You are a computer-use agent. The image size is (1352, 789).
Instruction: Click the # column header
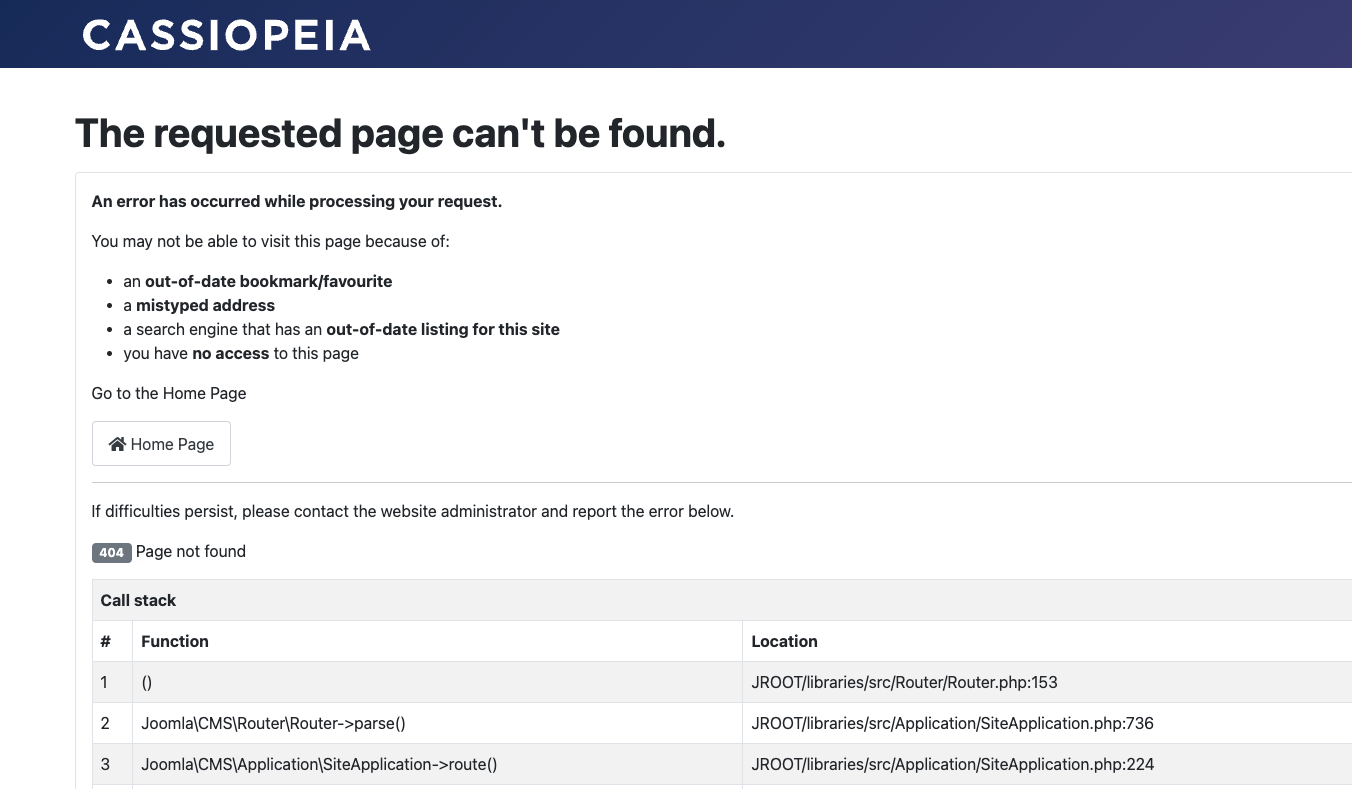coord(106,641)
